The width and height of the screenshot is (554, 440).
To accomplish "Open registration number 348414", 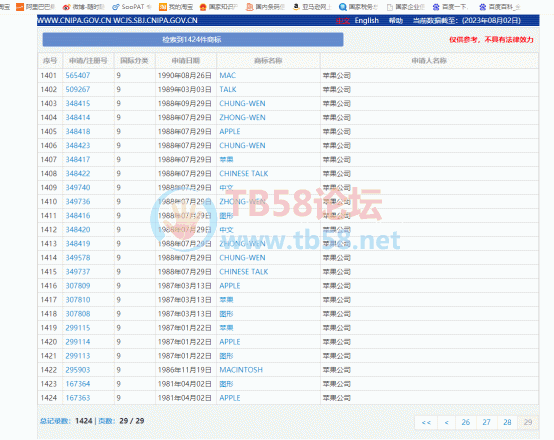I will 78,117.
